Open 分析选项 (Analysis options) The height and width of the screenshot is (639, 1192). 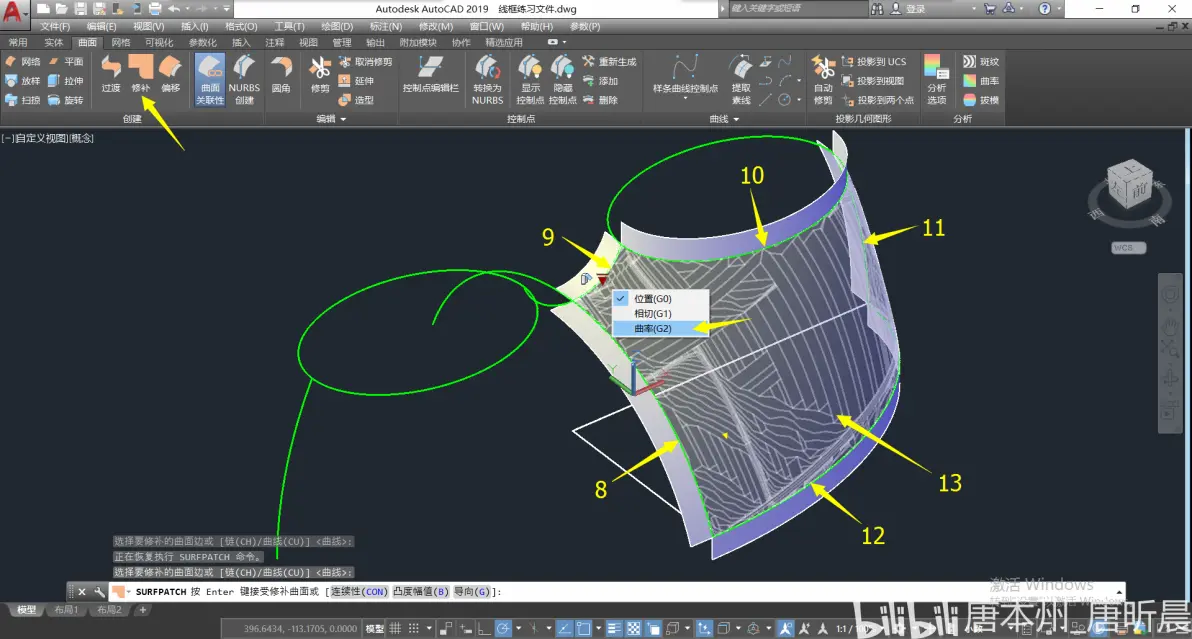tap(937, 79)
